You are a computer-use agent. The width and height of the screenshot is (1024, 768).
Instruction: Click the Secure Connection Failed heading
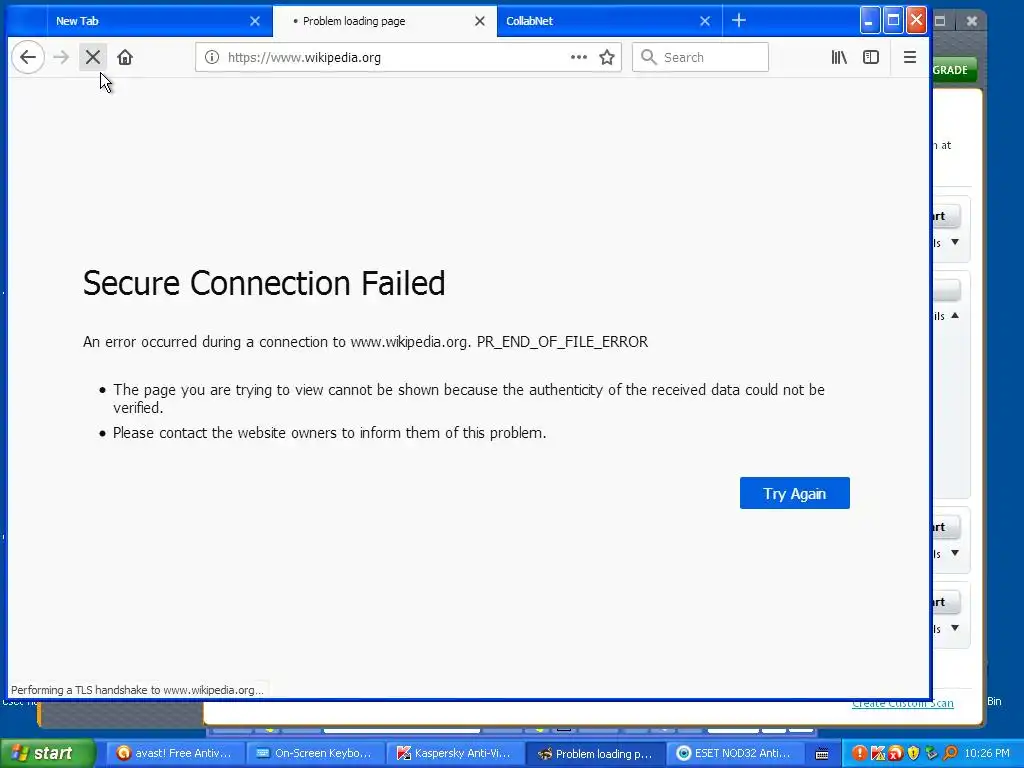tap(264, 283)
